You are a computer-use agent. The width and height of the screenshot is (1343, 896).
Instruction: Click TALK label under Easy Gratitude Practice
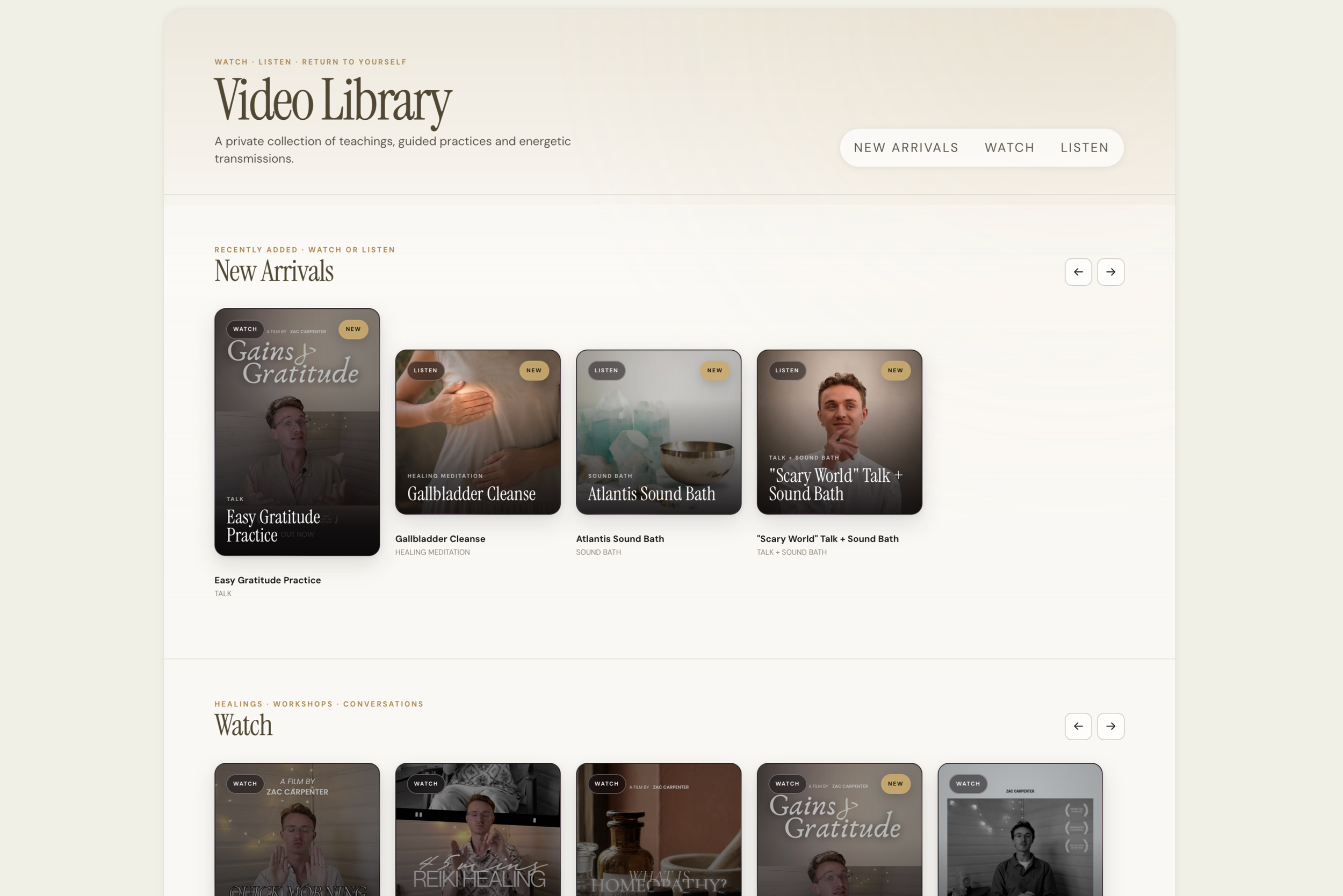click(223, 594)
